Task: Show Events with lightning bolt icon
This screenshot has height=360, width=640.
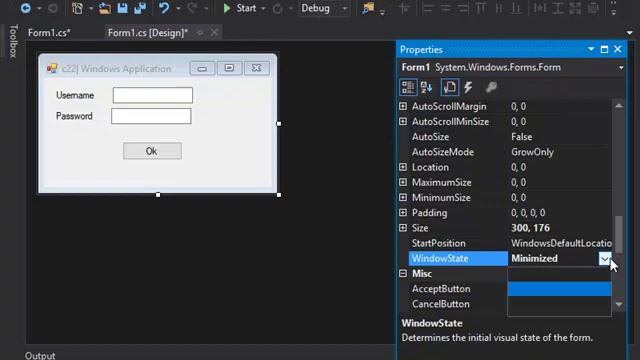Action: 468,87
